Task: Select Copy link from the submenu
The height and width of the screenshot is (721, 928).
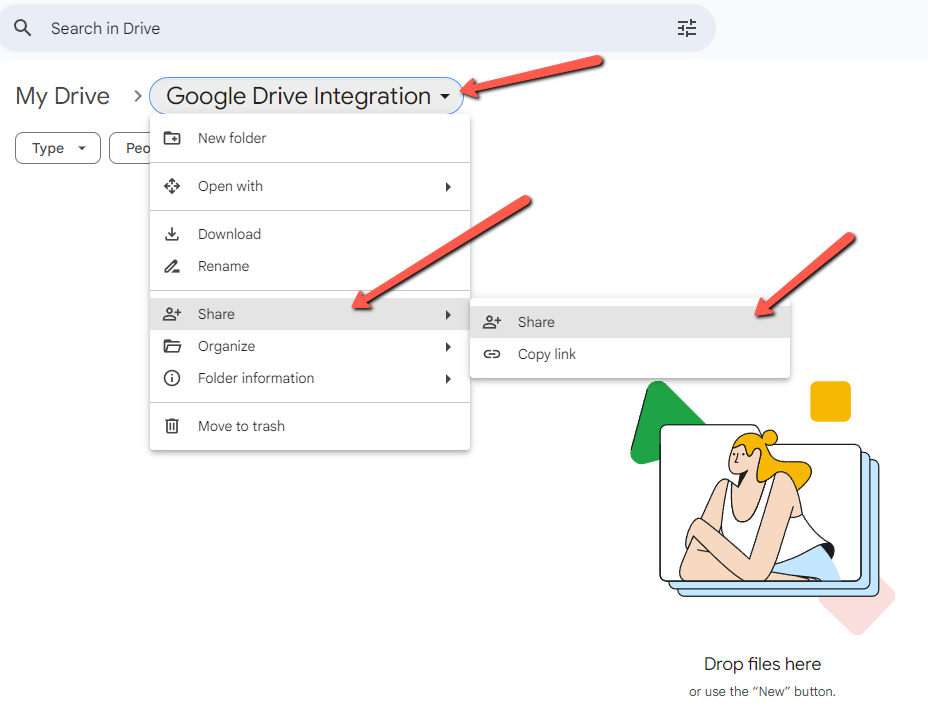Action: pyautogui.click(x=545, y=353)
